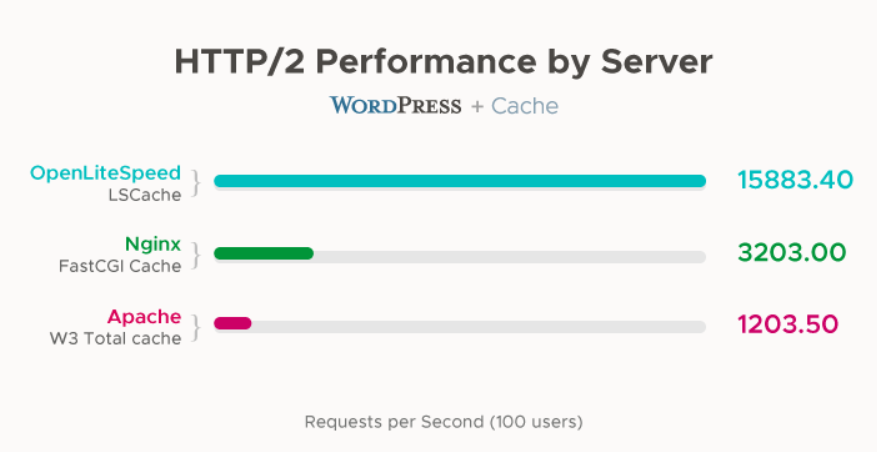Click the WordPress logo text

coord(395,105)
